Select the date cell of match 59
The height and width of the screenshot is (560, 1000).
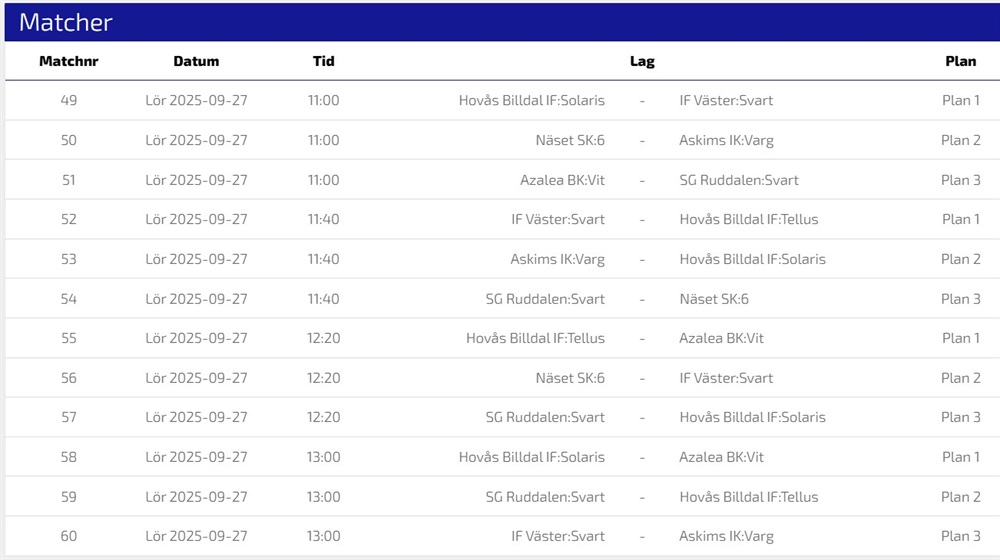click(196, 497)
